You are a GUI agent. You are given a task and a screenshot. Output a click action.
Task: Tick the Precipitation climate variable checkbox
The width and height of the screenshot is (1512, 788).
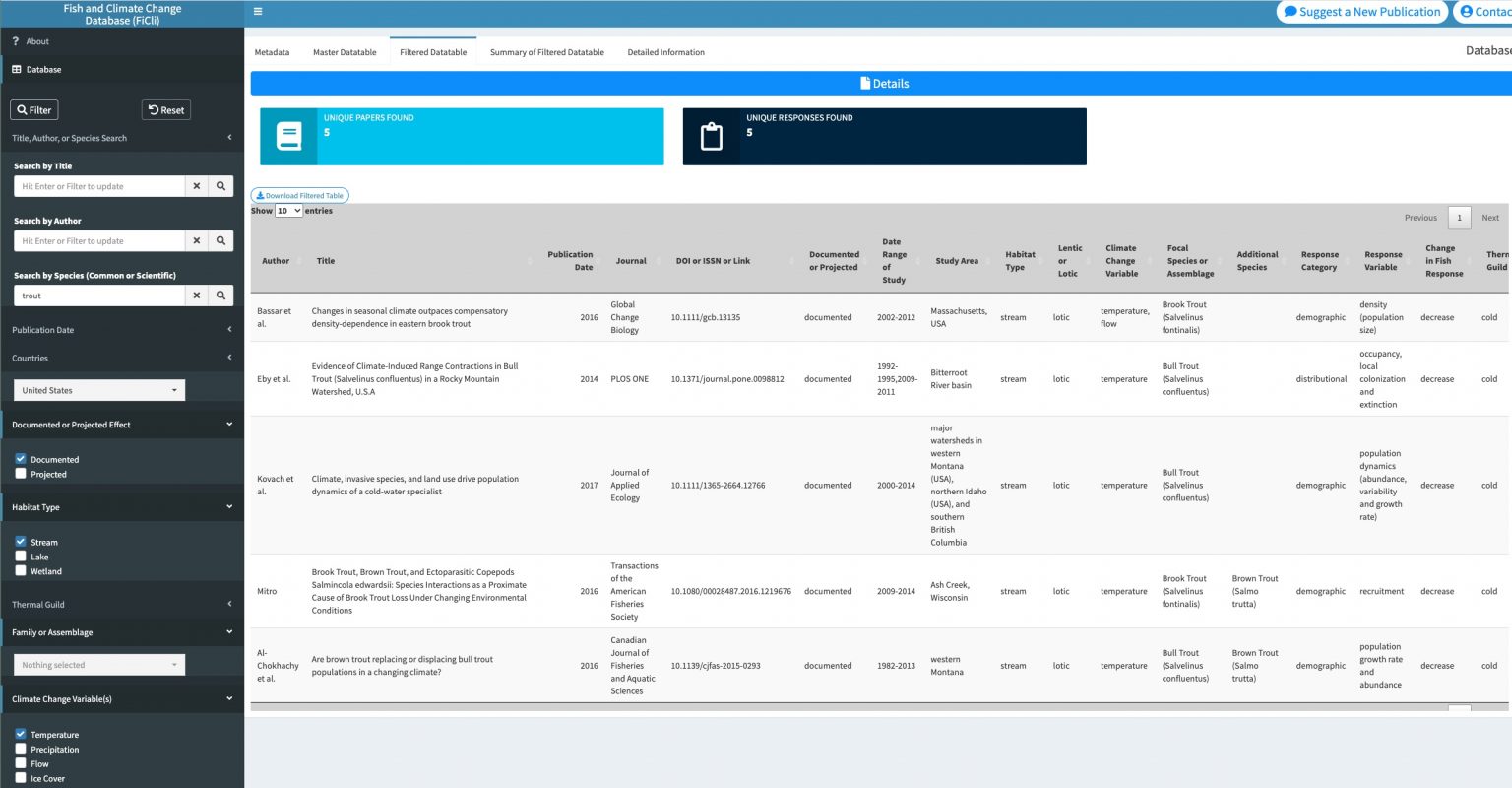21,750
